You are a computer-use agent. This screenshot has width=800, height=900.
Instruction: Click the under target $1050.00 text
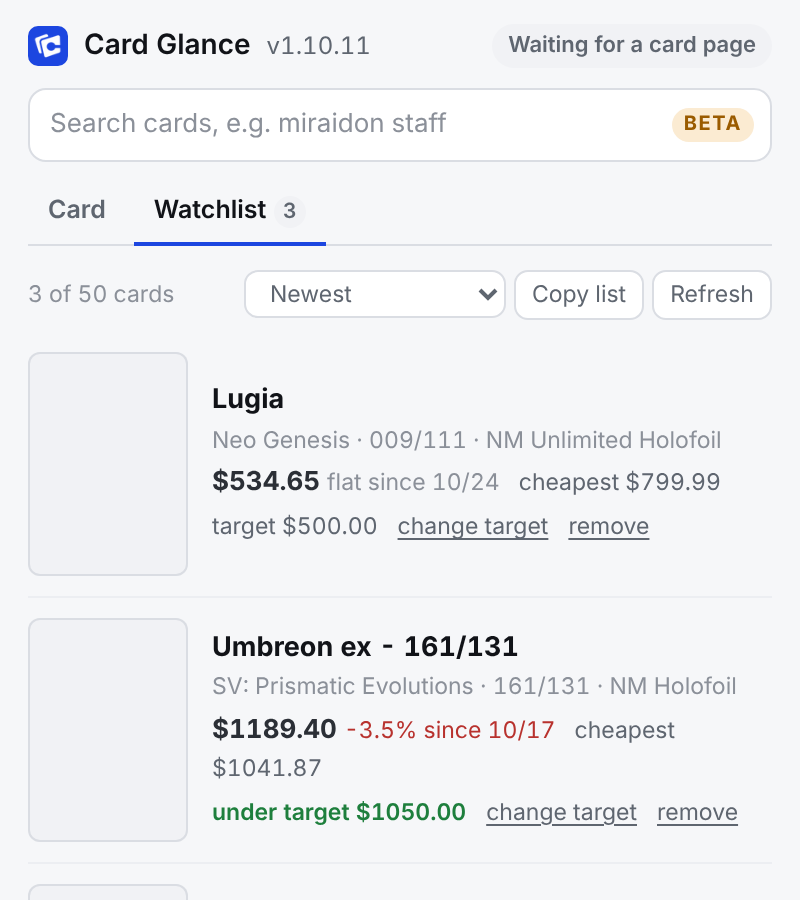pos(339,812)
